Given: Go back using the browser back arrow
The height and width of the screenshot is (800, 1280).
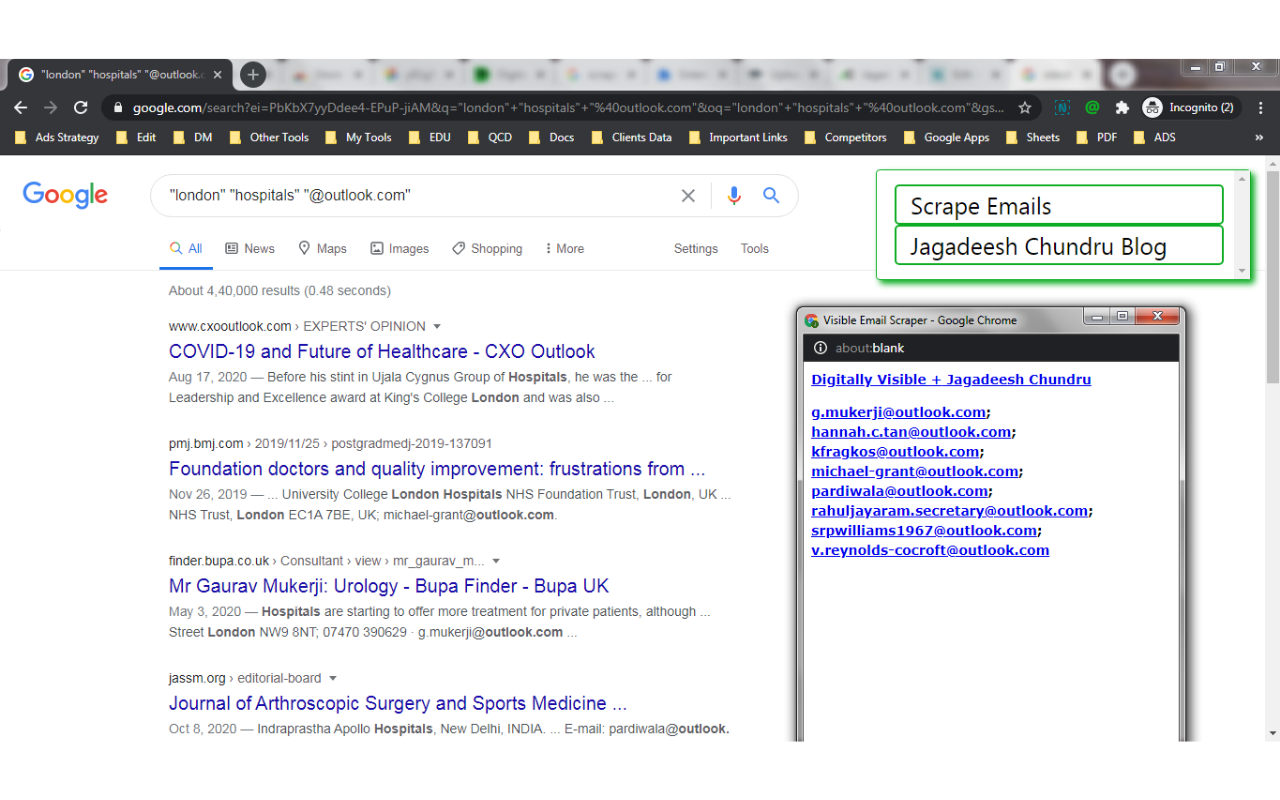Looking at the screenshot, I should [x=21, y=107].
